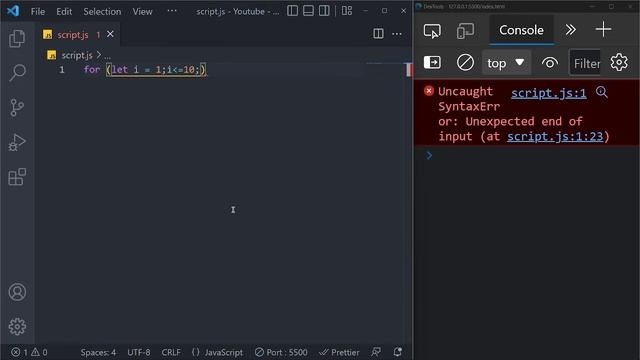Click the console Filter field

click(x=585, y=63)
